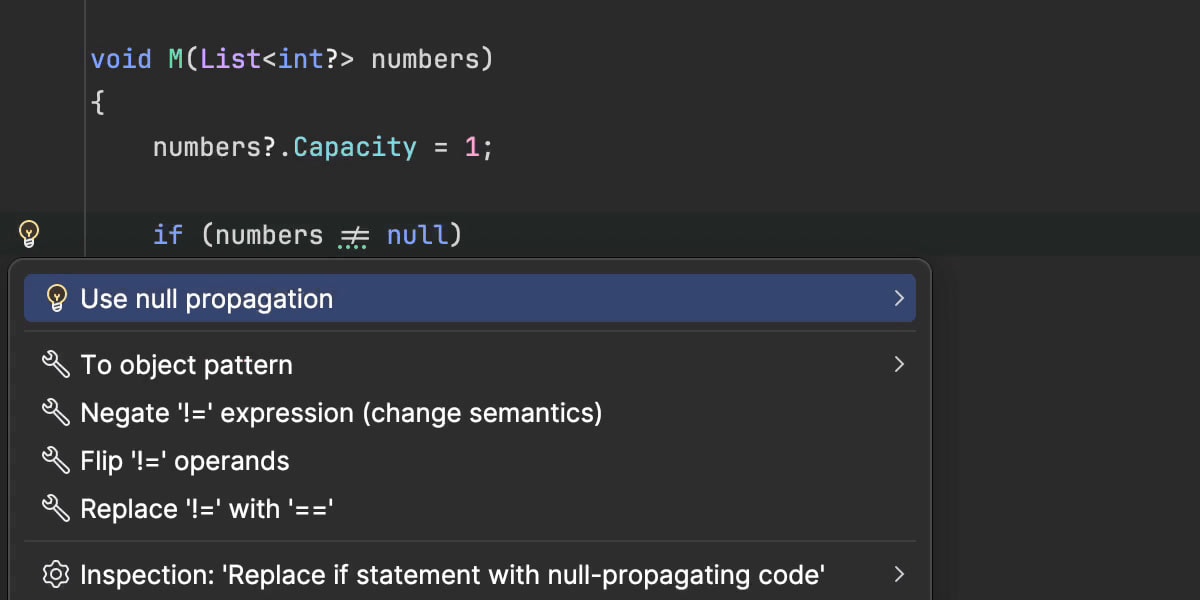Viewport: 1200px width, 600px height.
Task: Expand the To object pattern submenu arrow
Action: (x=898, y=364)
